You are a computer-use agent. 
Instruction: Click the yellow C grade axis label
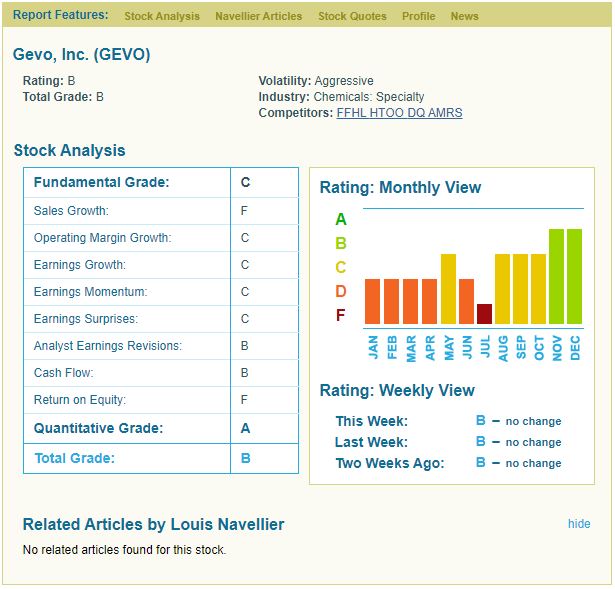pos(341,267)
